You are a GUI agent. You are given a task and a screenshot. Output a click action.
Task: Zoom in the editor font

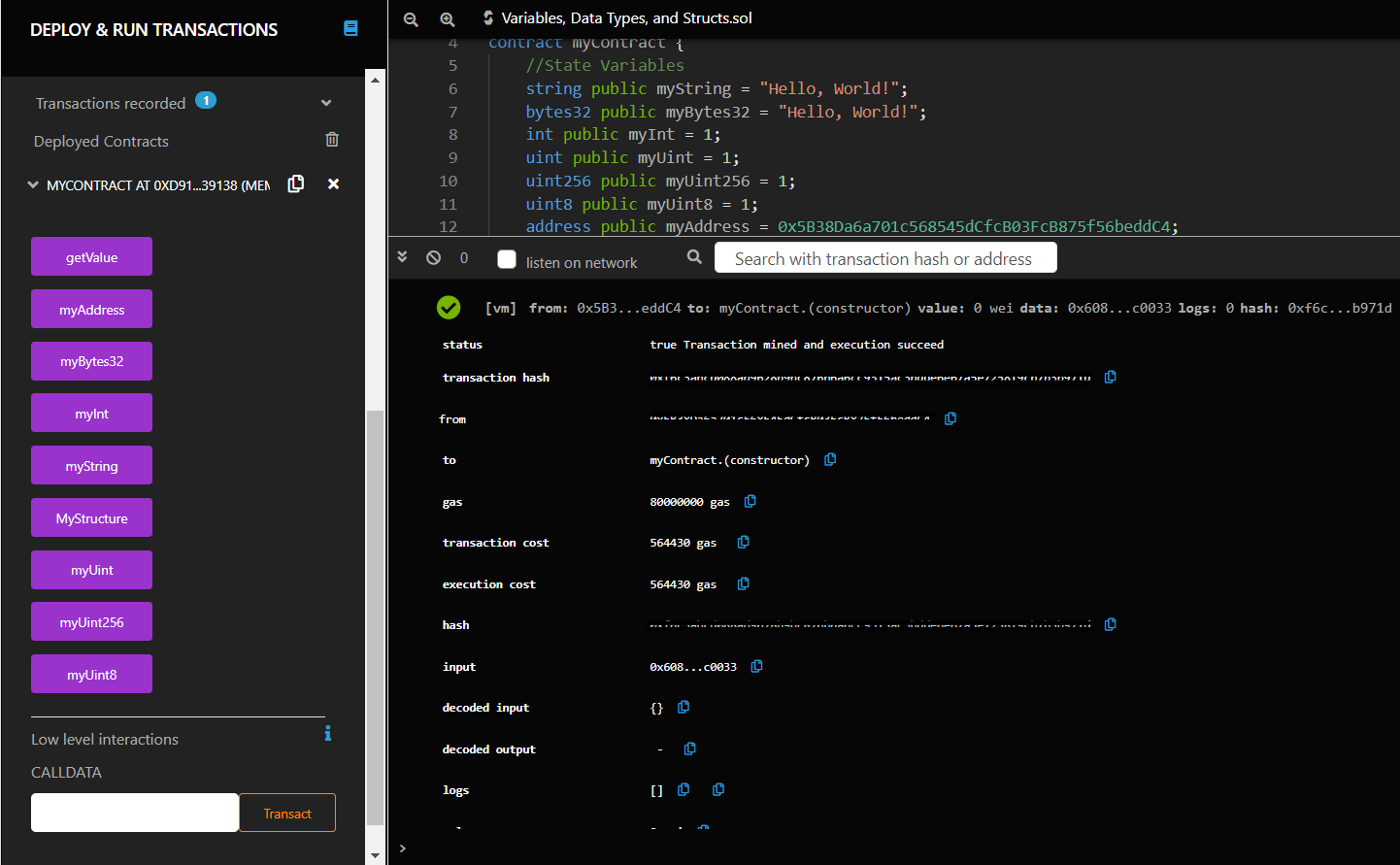(448, 18)
